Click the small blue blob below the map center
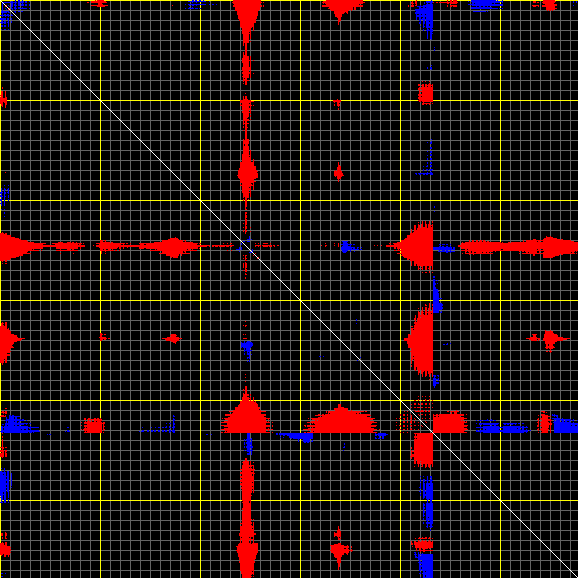 tap(247, 348)
